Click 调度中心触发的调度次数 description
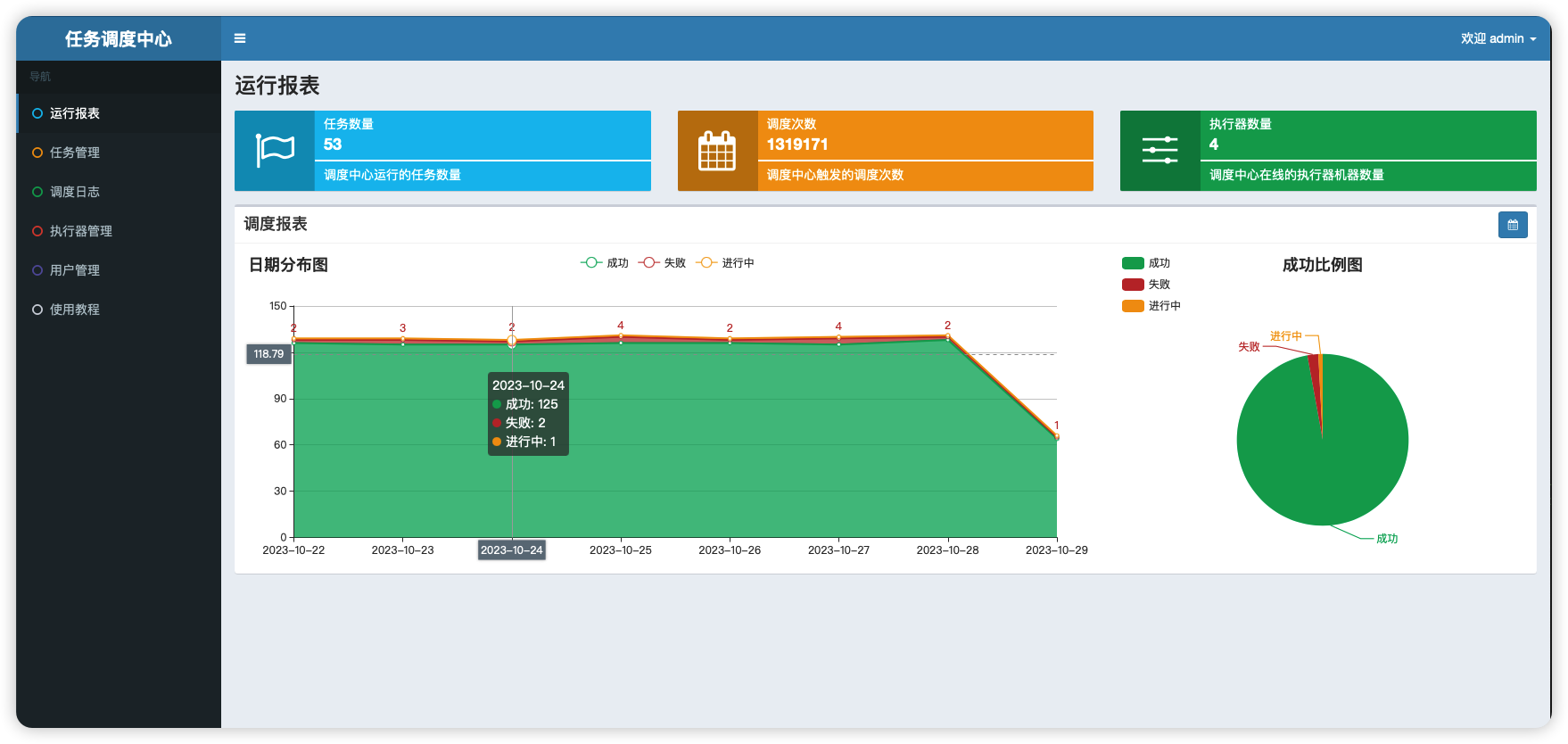 [x=836, y=175]
